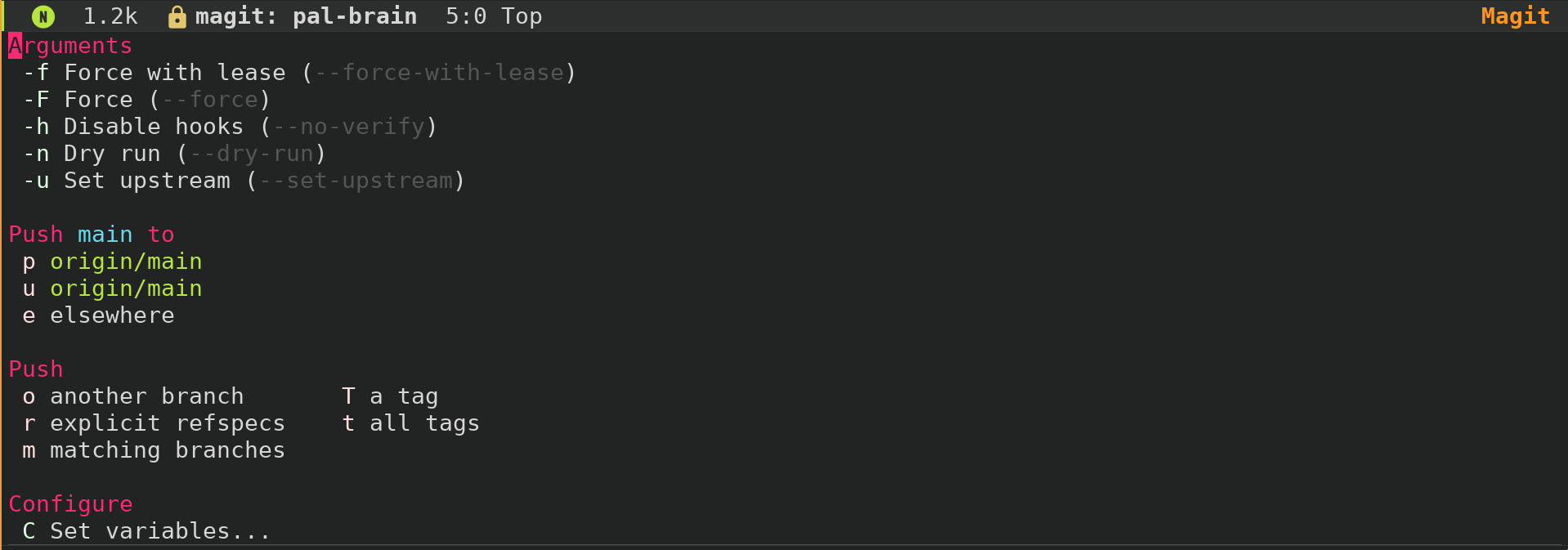Select push explicit refspecs option
This screenshot has height=550, width=1568.
[x=155, y=423]
